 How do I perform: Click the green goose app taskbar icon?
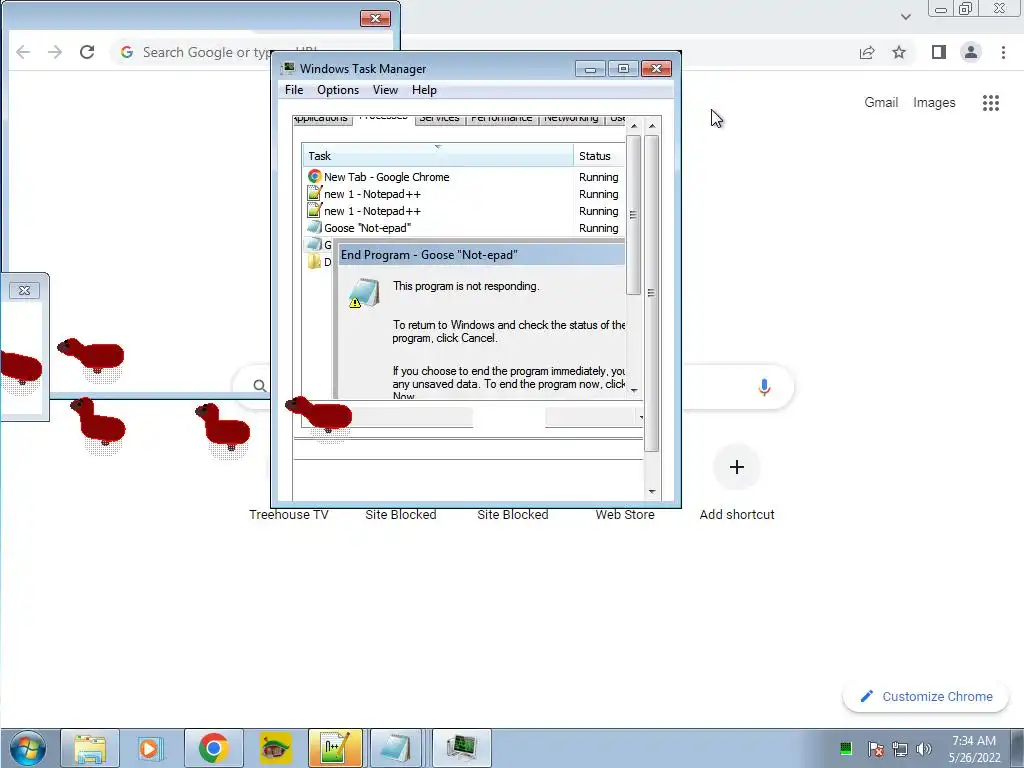click(275, 748)
